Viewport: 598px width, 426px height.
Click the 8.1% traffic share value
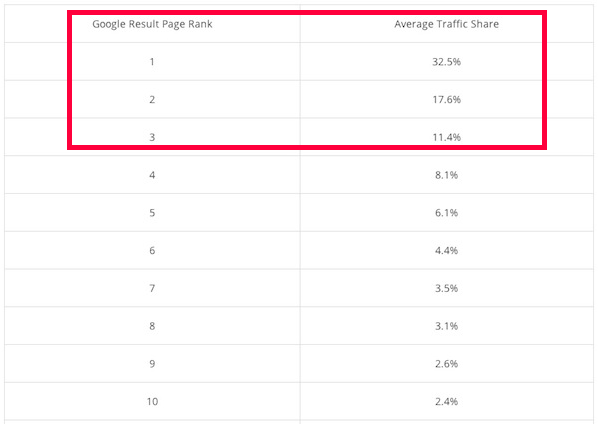click(x=447, y=175)
